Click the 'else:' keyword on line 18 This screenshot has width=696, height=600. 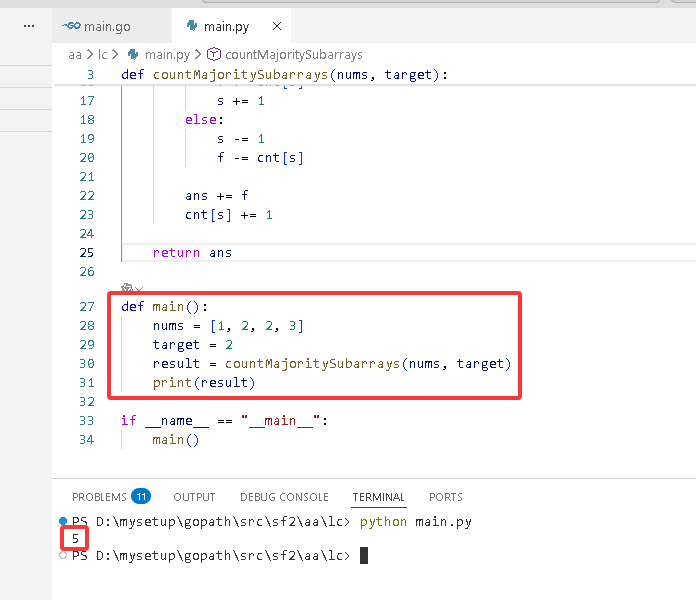(204, 120)
